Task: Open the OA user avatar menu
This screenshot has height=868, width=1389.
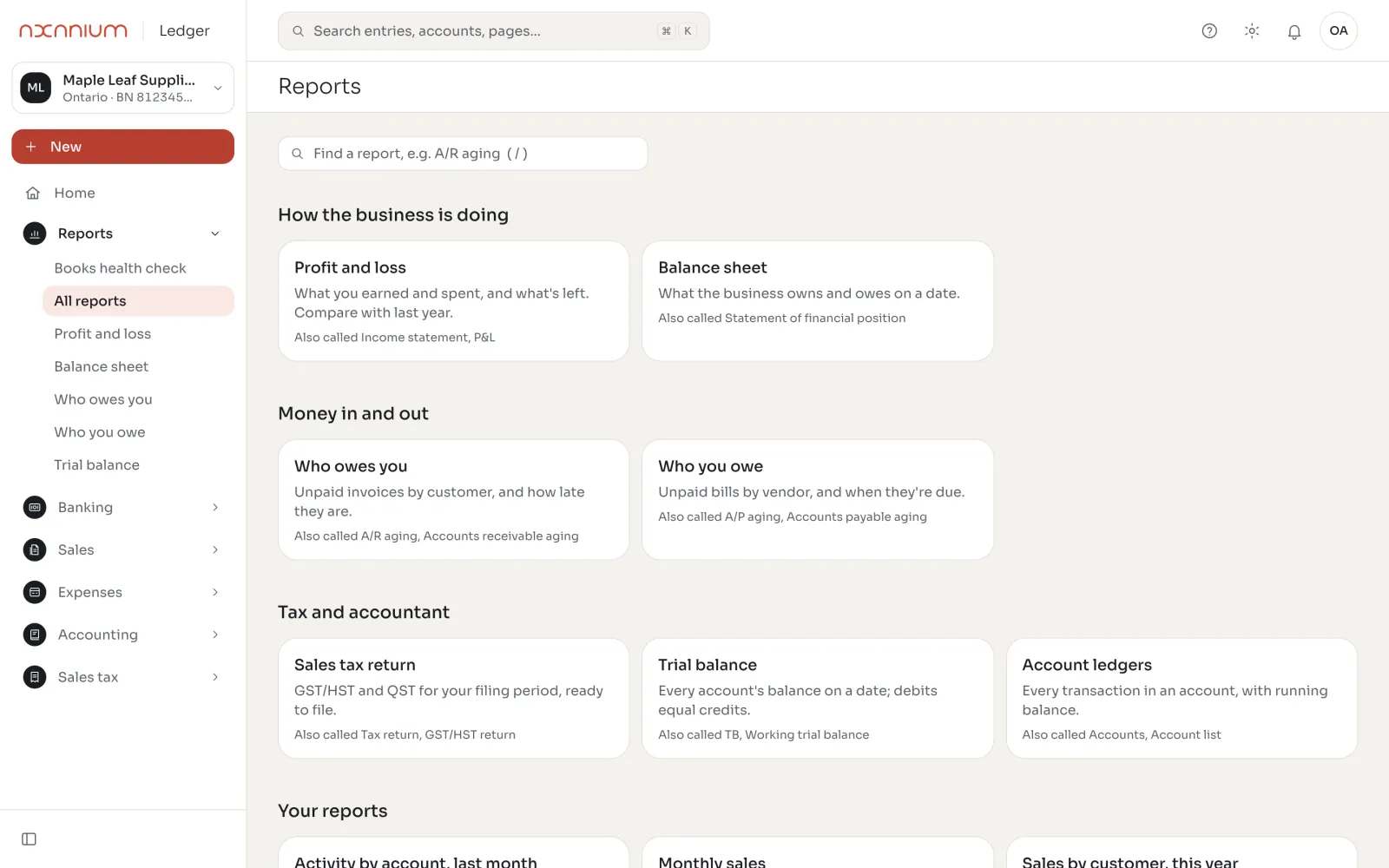Action: [x=1339, y=31]
